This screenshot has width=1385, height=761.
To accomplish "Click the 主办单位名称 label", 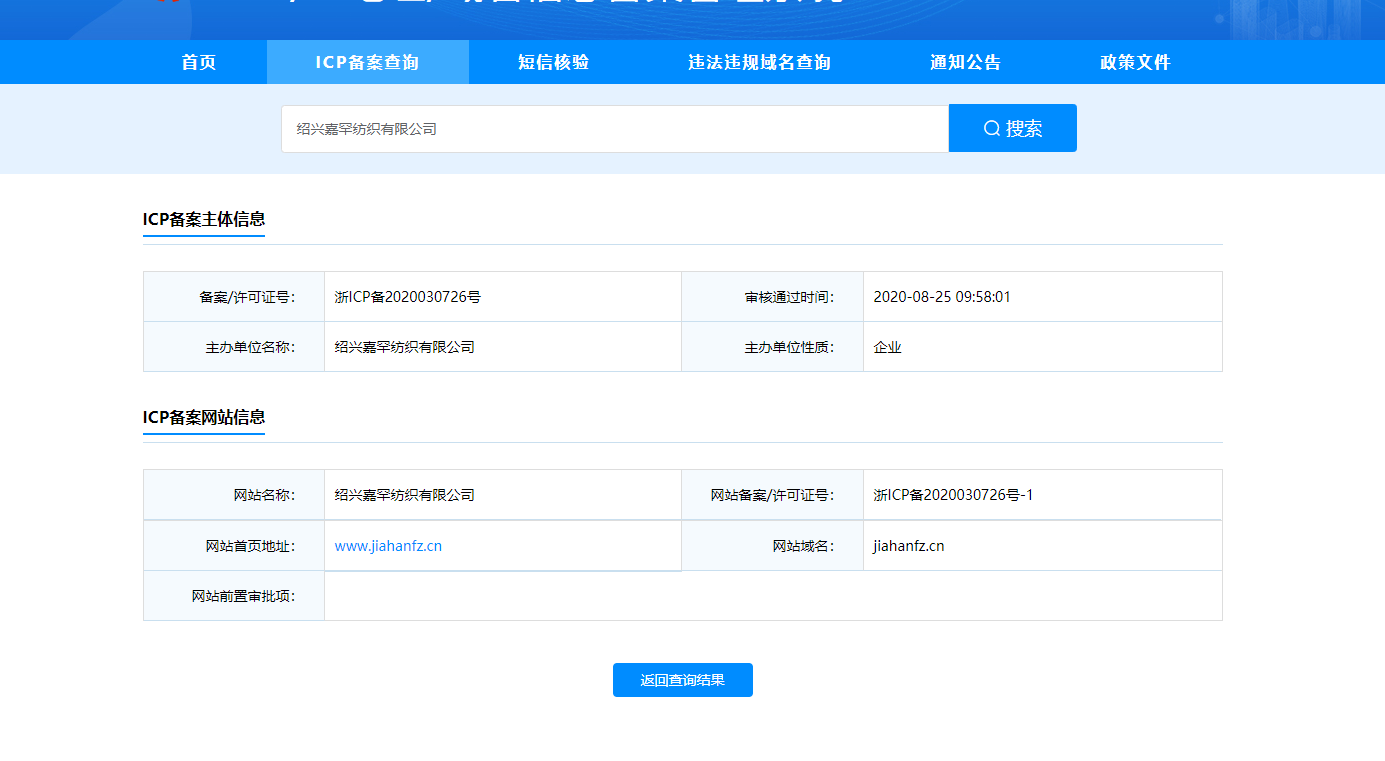I will click(x=250, y=347).
